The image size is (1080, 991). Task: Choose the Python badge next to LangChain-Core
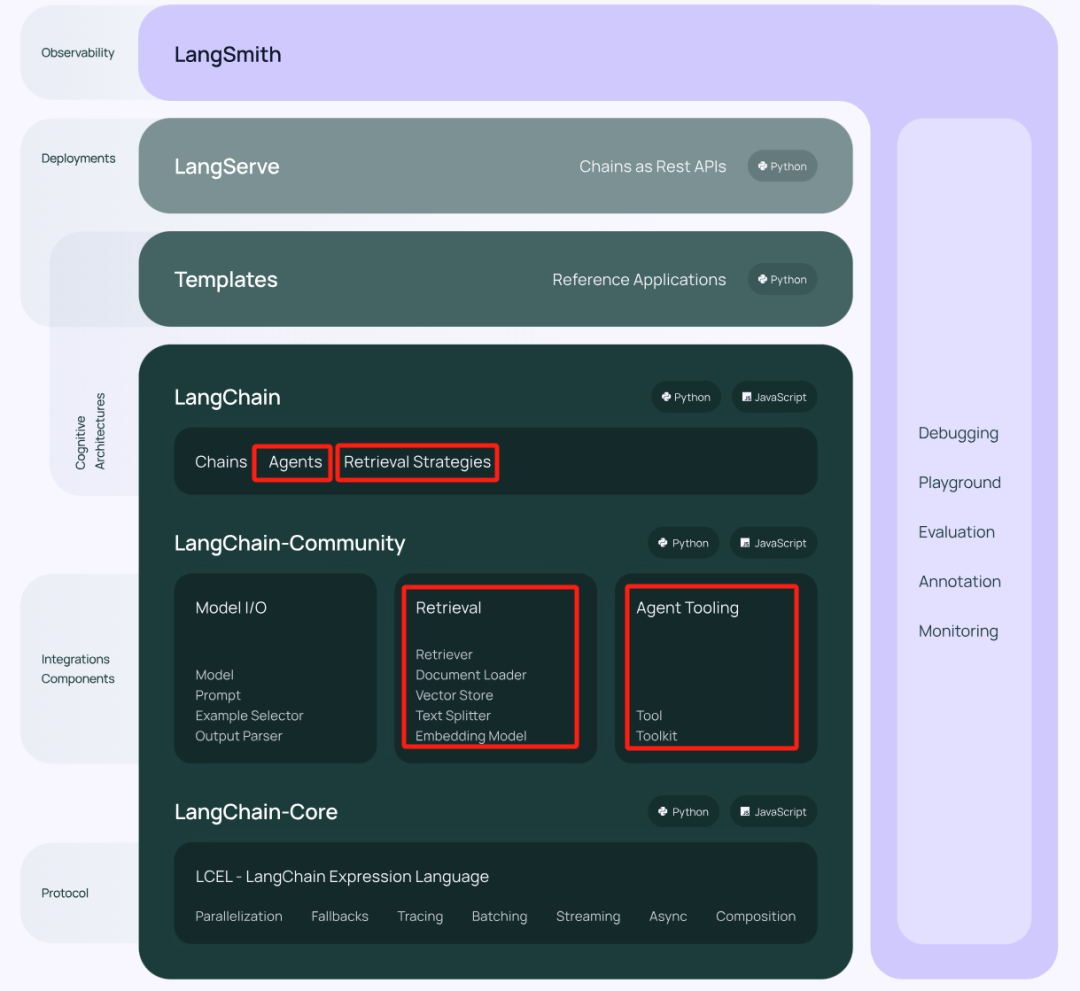pos(683,811)
